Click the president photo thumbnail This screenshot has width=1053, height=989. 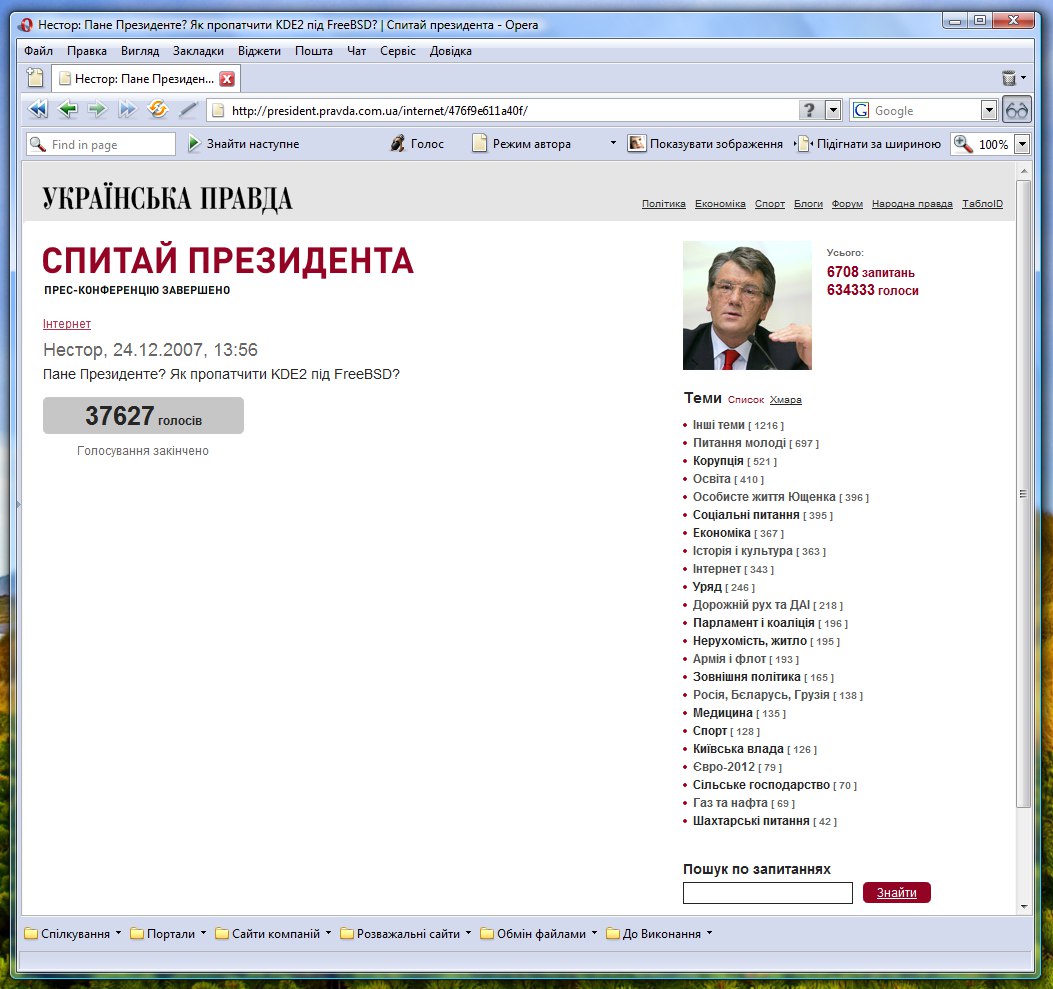coord(747,305)
